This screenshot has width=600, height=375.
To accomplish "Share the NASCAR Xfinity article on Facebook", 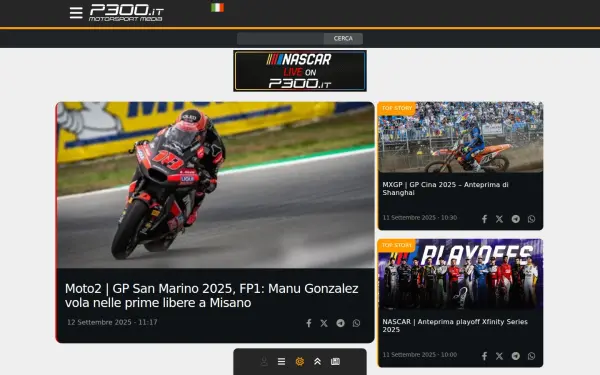I will (484, 356).
